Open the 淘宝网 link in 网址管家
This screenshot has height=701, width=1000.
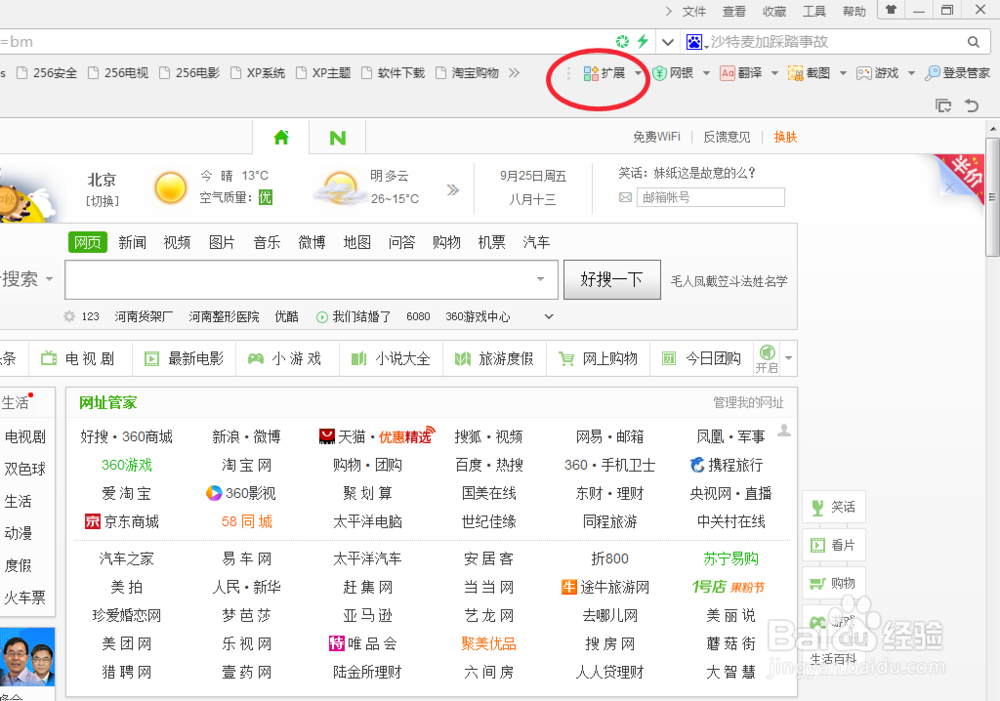point(244,465)
